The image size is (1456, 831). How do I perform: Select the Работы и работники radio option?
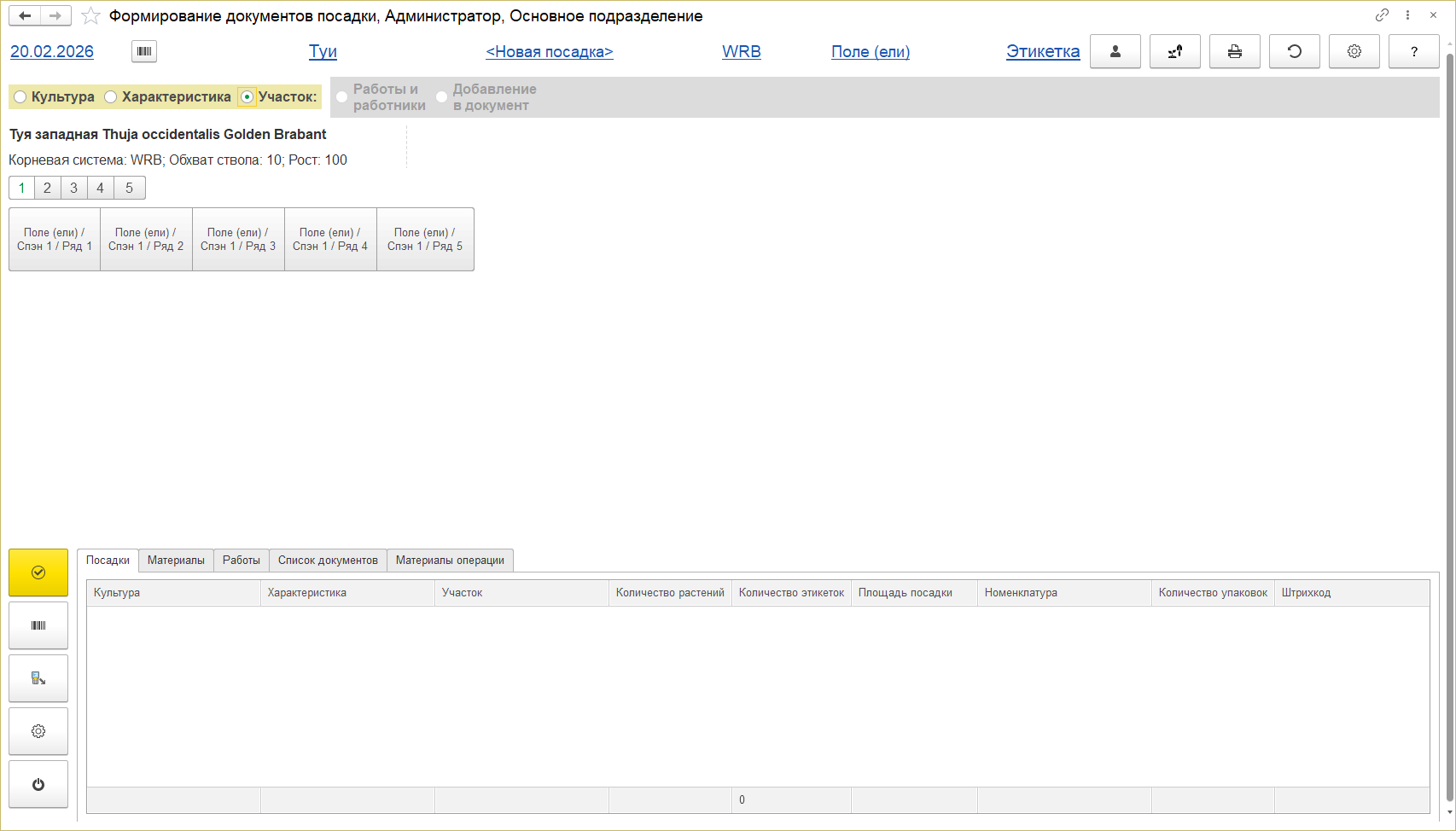342,97
